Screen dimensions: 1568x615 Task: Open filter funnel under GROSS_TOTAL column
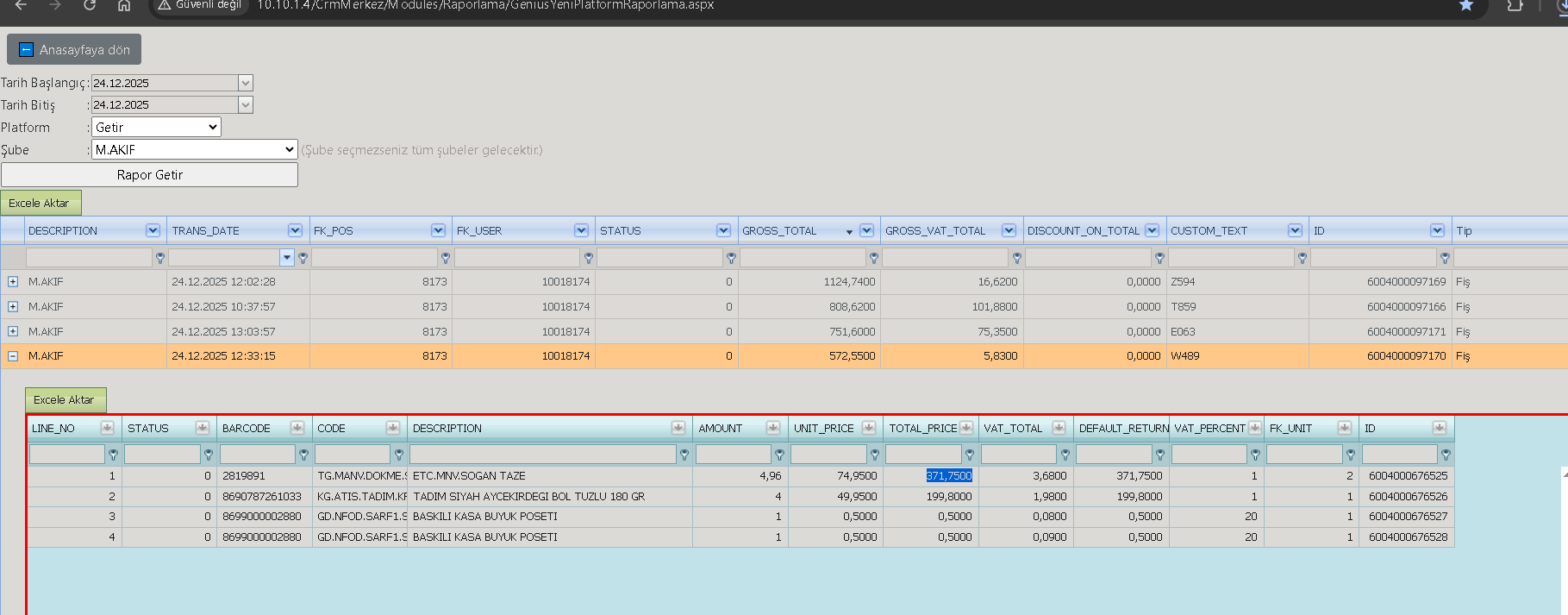coord(874,258)
